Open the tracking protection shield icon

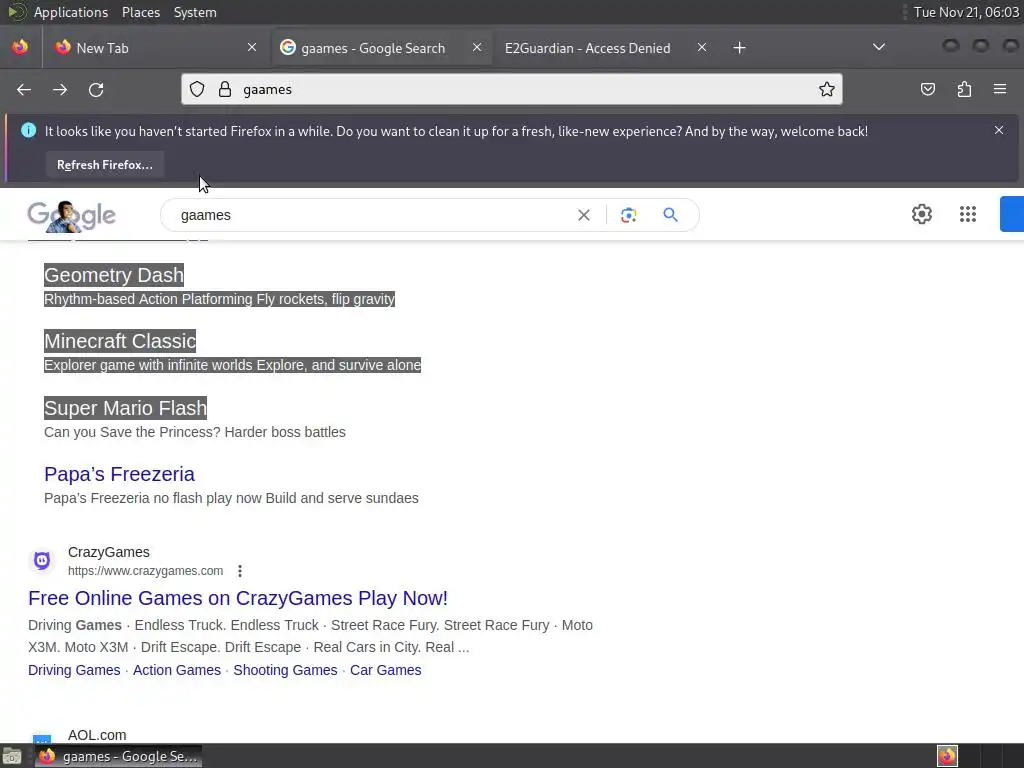click(197, 89)
